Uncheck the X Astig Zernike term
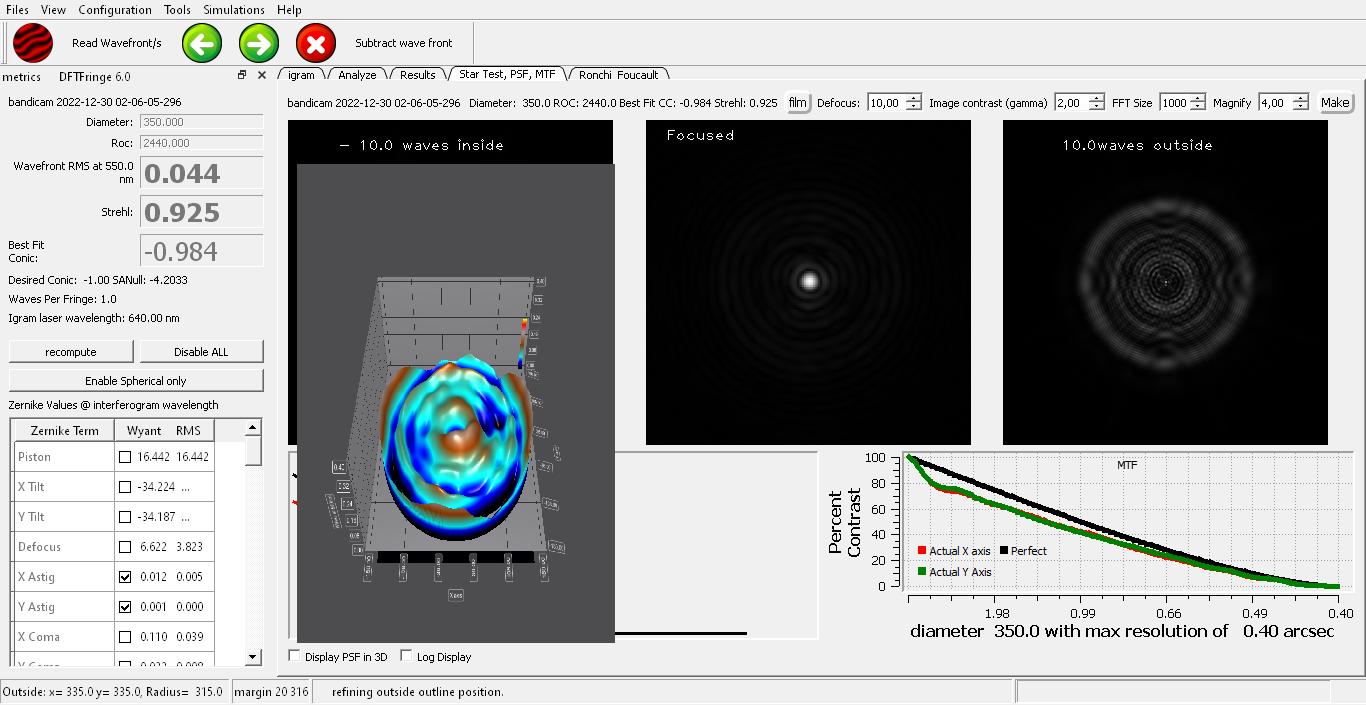This screenshot has height=705, width=1366. 125,577
